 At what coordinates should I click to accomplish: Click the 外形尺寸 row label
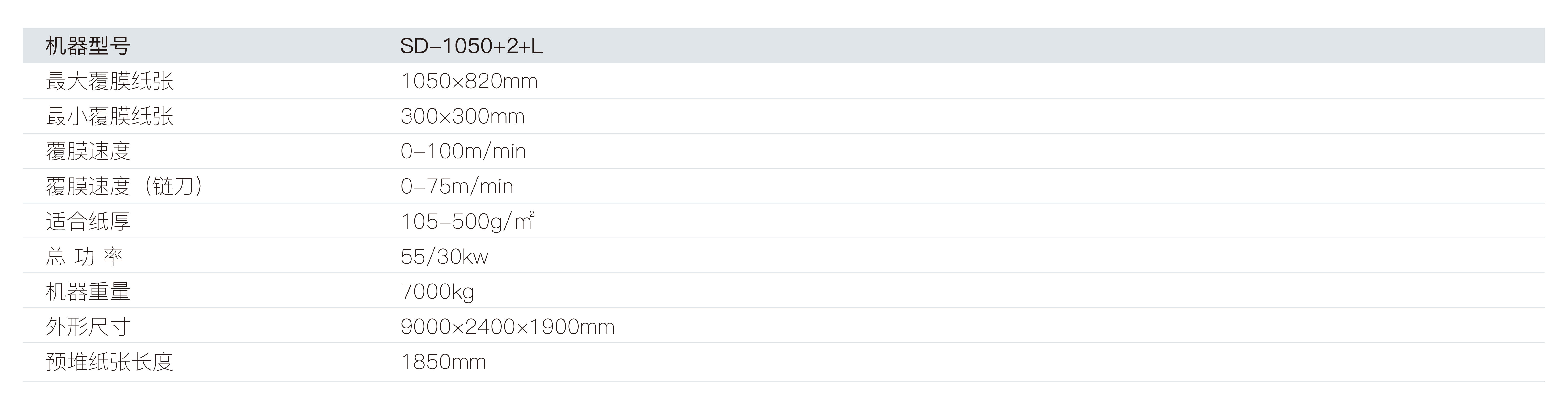point(88,327)
